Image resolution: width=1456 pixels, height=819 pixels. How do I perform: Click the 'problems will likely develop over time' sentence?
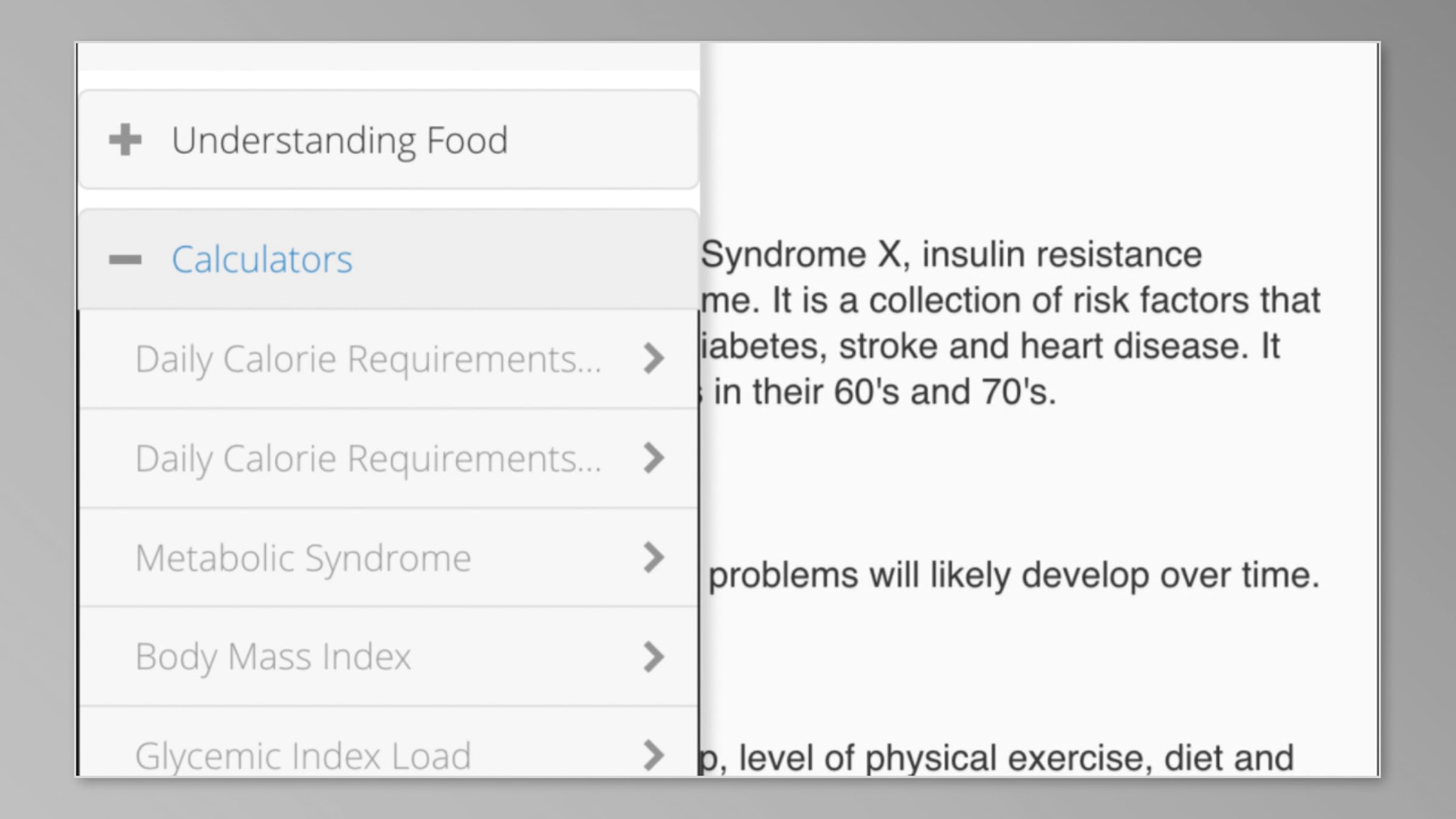[x=1013, y=575]
